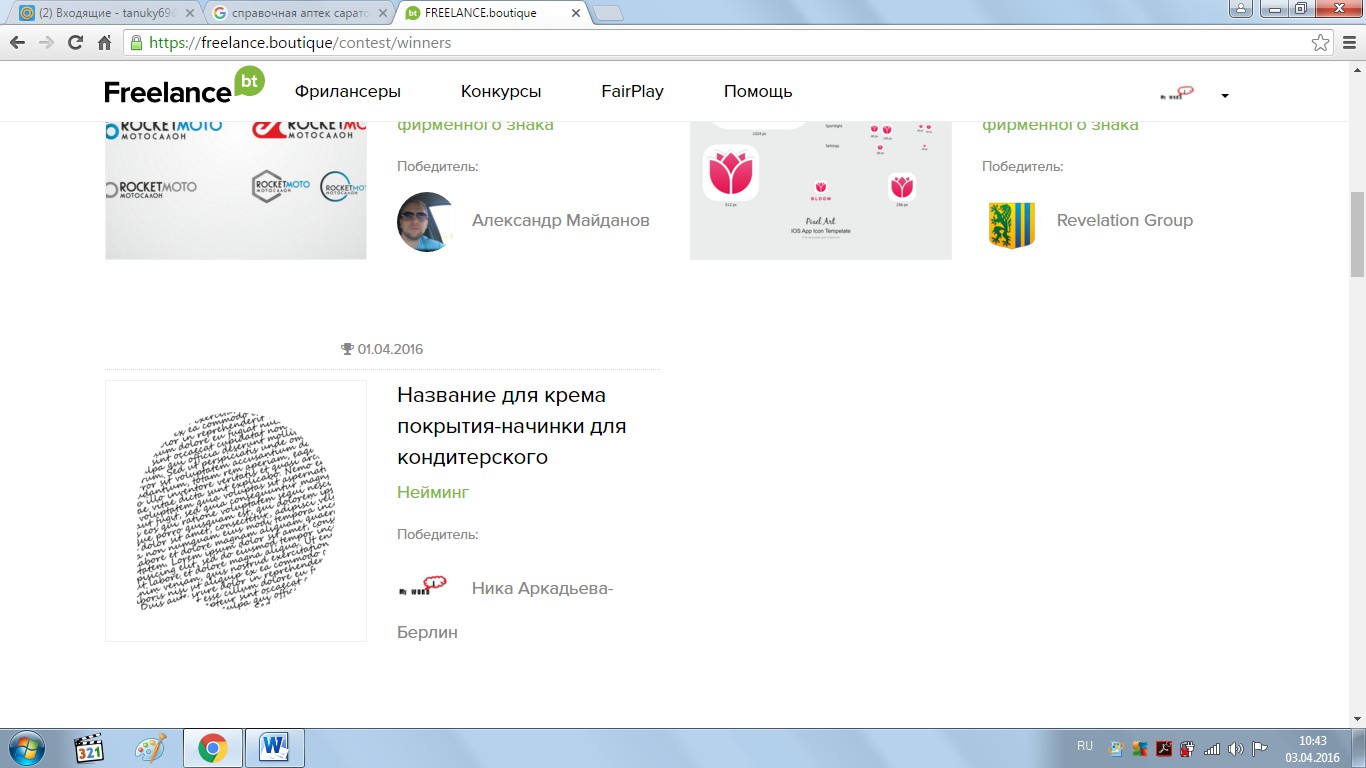The image size is (1366, 768).
Task: Open Александр Майданов's profile link
Action: 561,220
